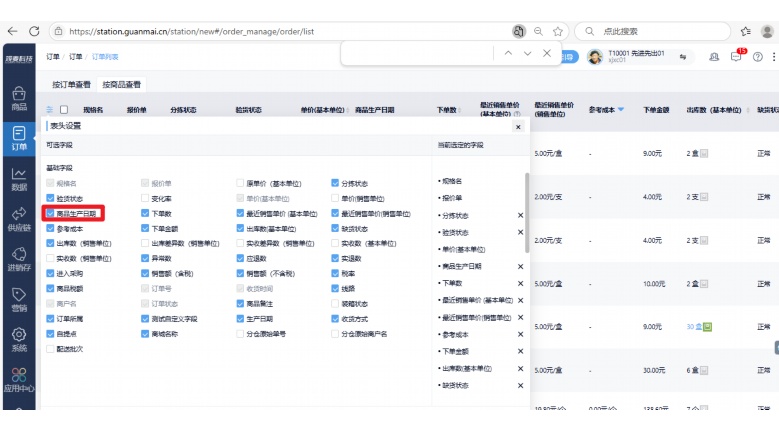Open the 数据 section in sidebar
The image size is (779, 431).
[x=19, y=179]
